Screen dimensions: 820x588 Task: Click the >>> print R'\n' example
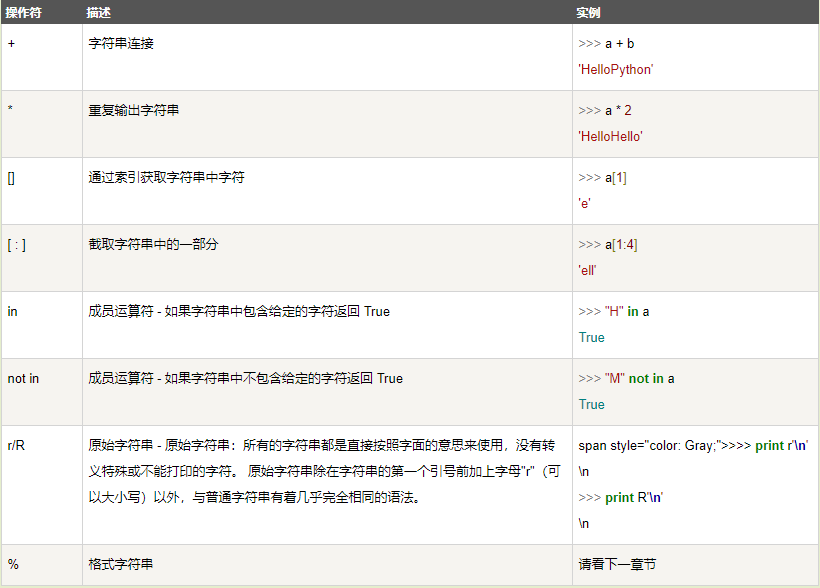pyautogui.click(x=621, y=497)
